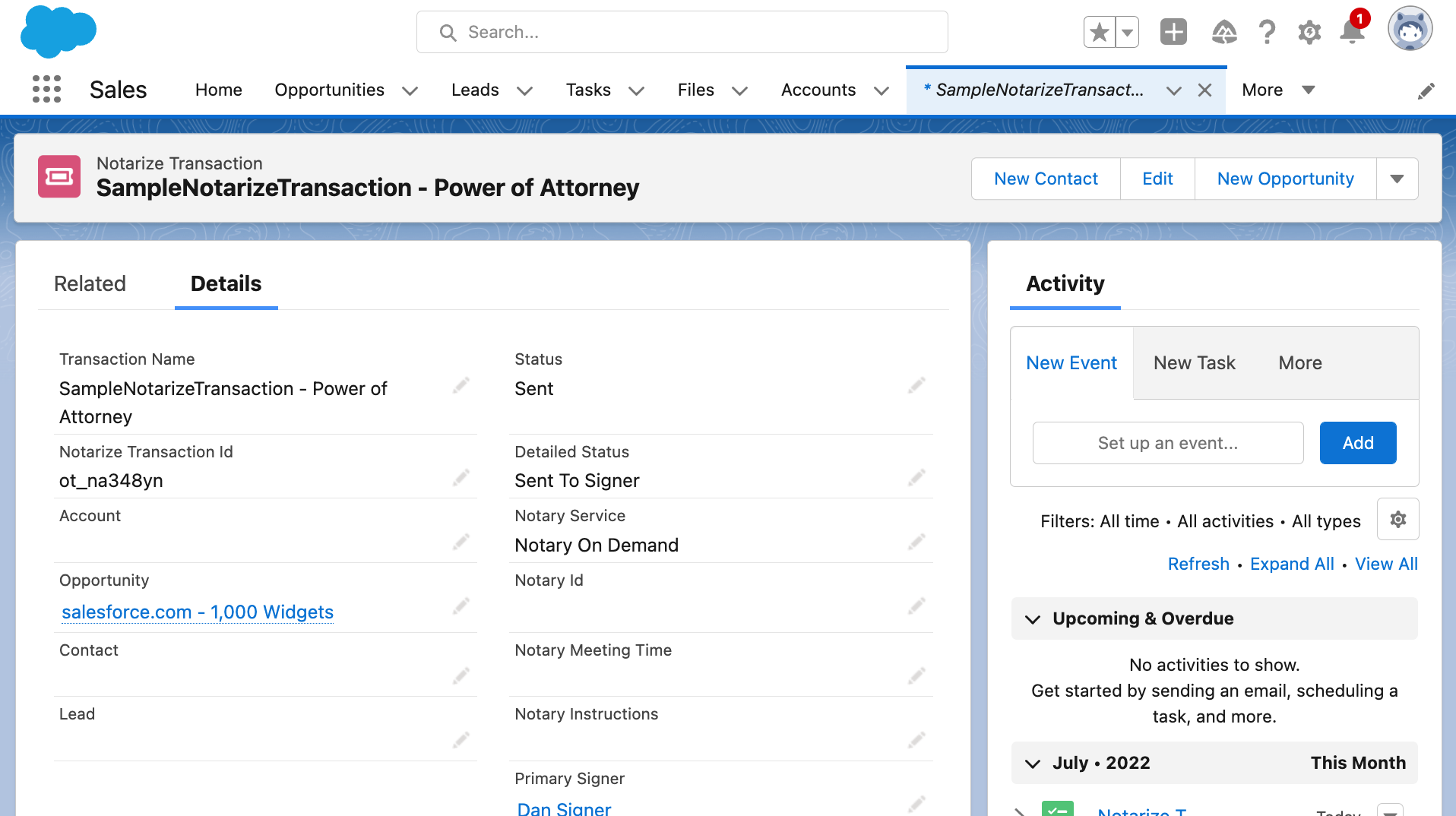Expand the Opportunities navigation dropdown
This screenshot has width=1456, height=816.
[x=409, y=90]
